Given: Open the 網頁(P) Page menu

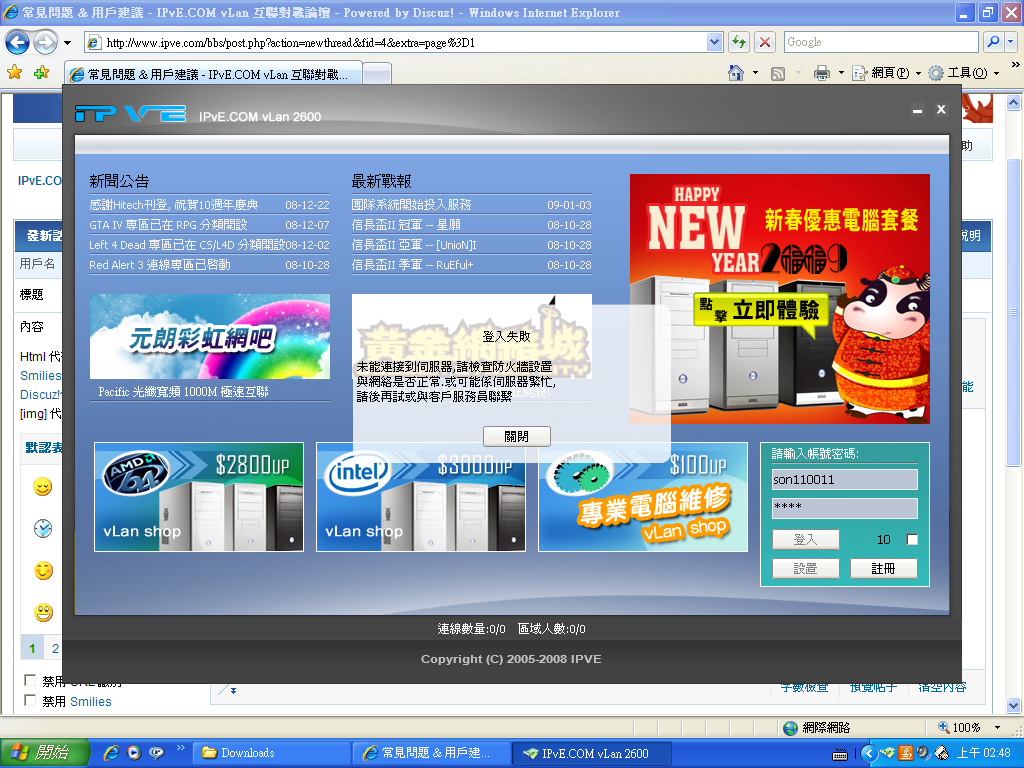Looking at the screenshot, I should coord(887,73).
